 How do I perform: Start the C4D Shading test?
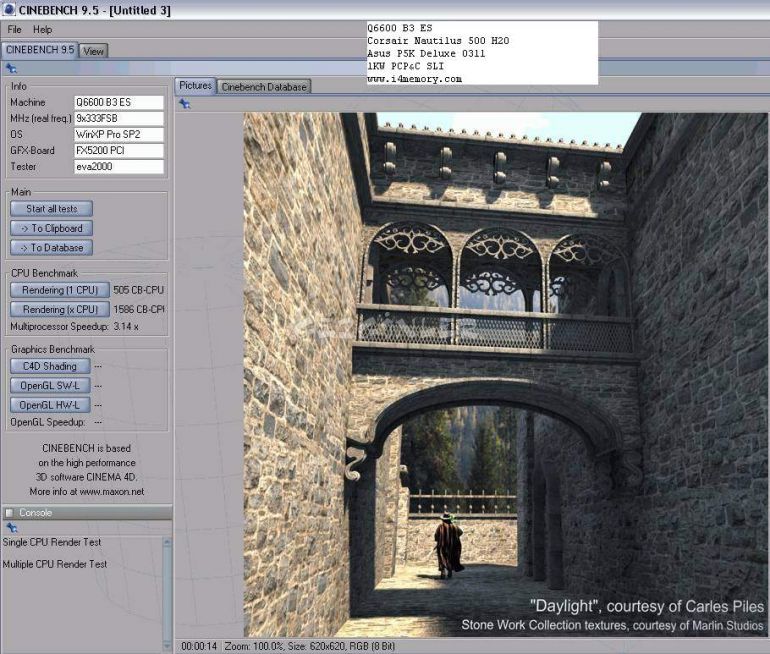(x=49, y=366)
